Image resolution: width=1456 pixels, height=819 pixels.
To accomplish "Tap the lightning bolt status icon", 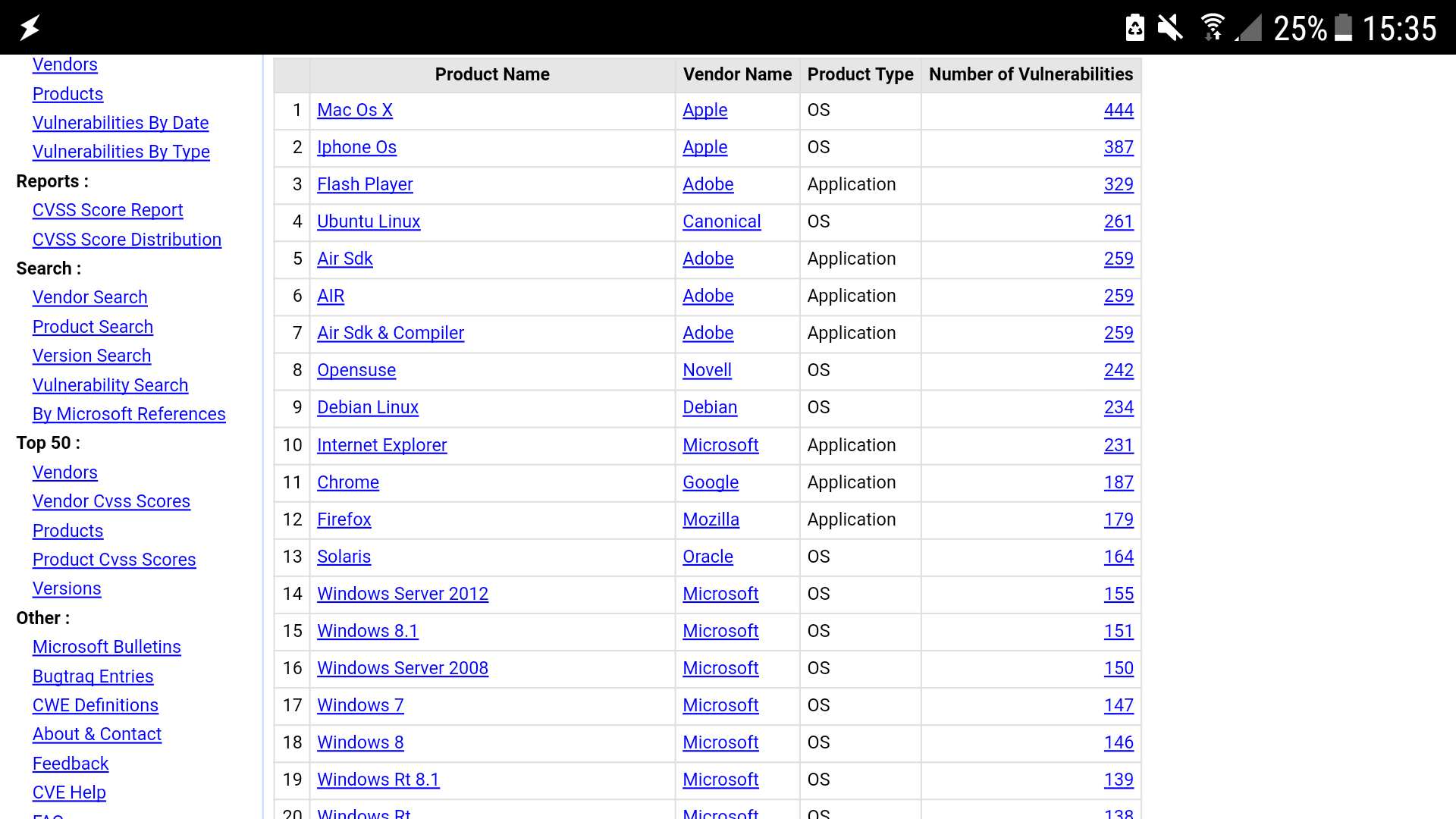I will 30,28.
